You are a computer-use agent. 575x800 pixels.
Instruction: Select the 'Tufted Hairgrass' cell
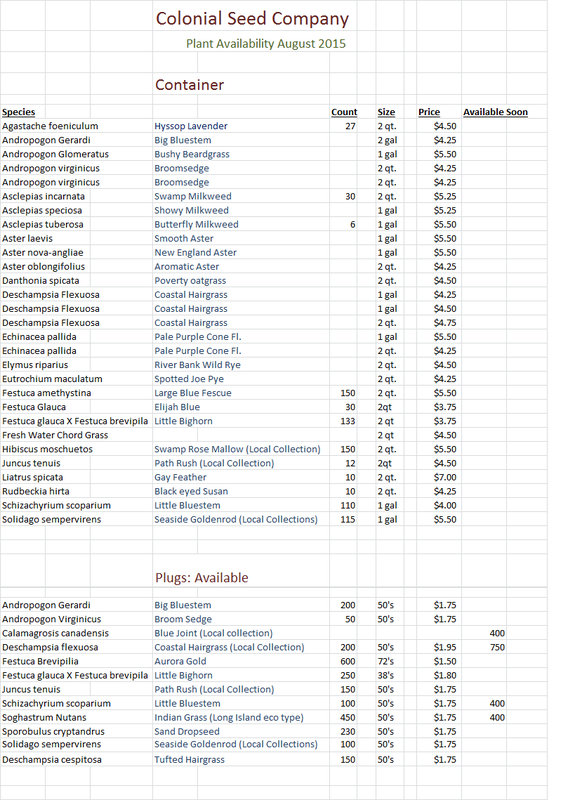[189, 760]
